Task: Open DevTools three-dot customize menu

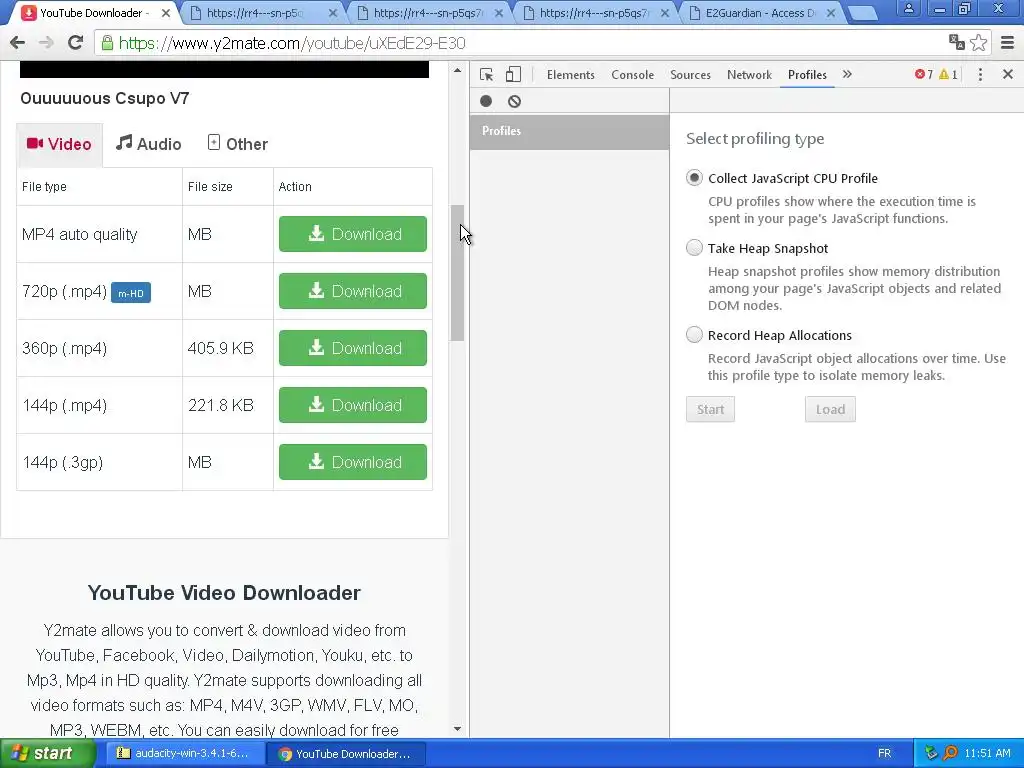Action: pyautogui.click(x=980, y=74)
